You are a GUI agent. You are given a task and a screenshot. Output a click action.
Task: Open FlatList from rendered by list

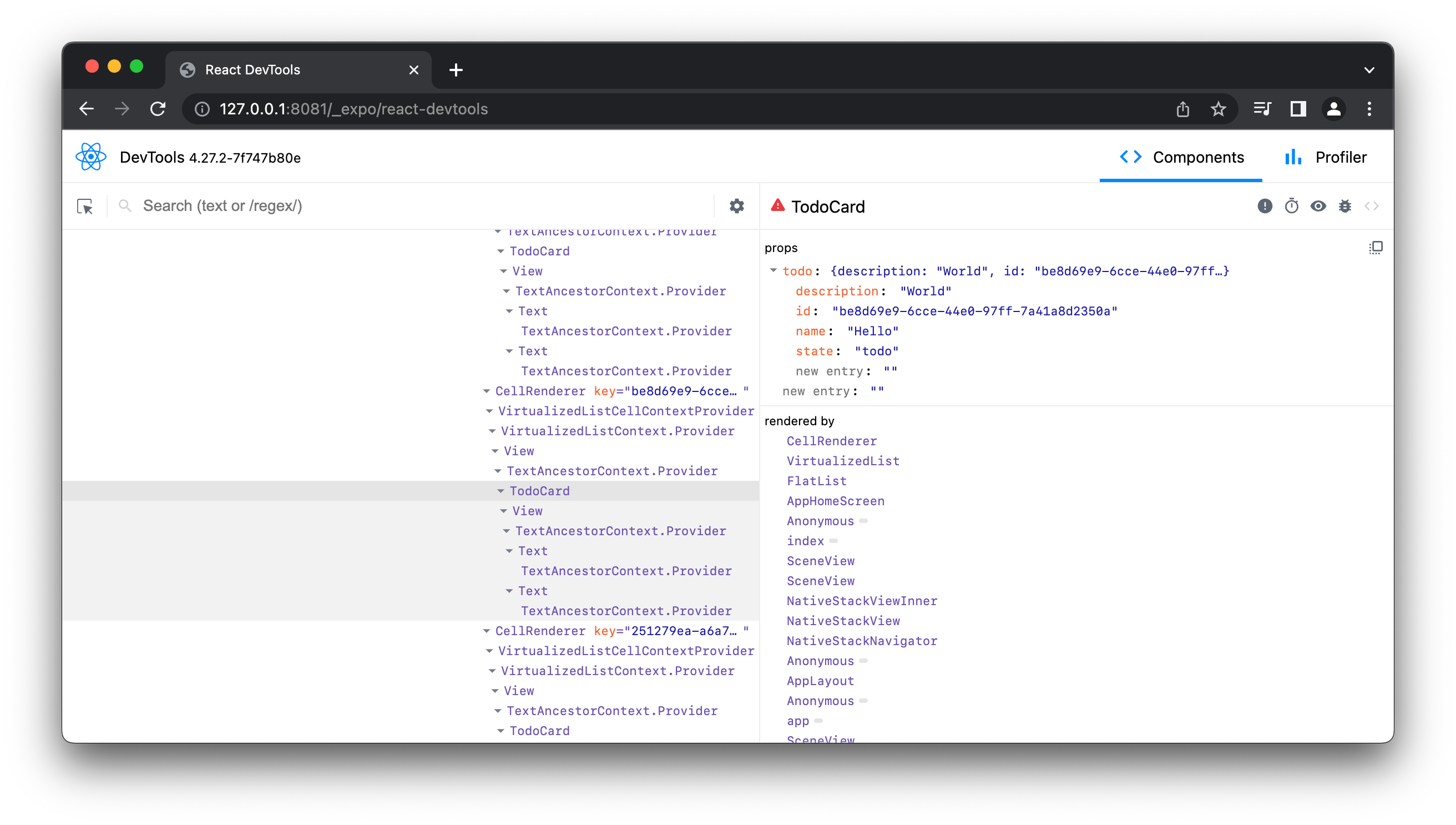(x=816, y=481)
